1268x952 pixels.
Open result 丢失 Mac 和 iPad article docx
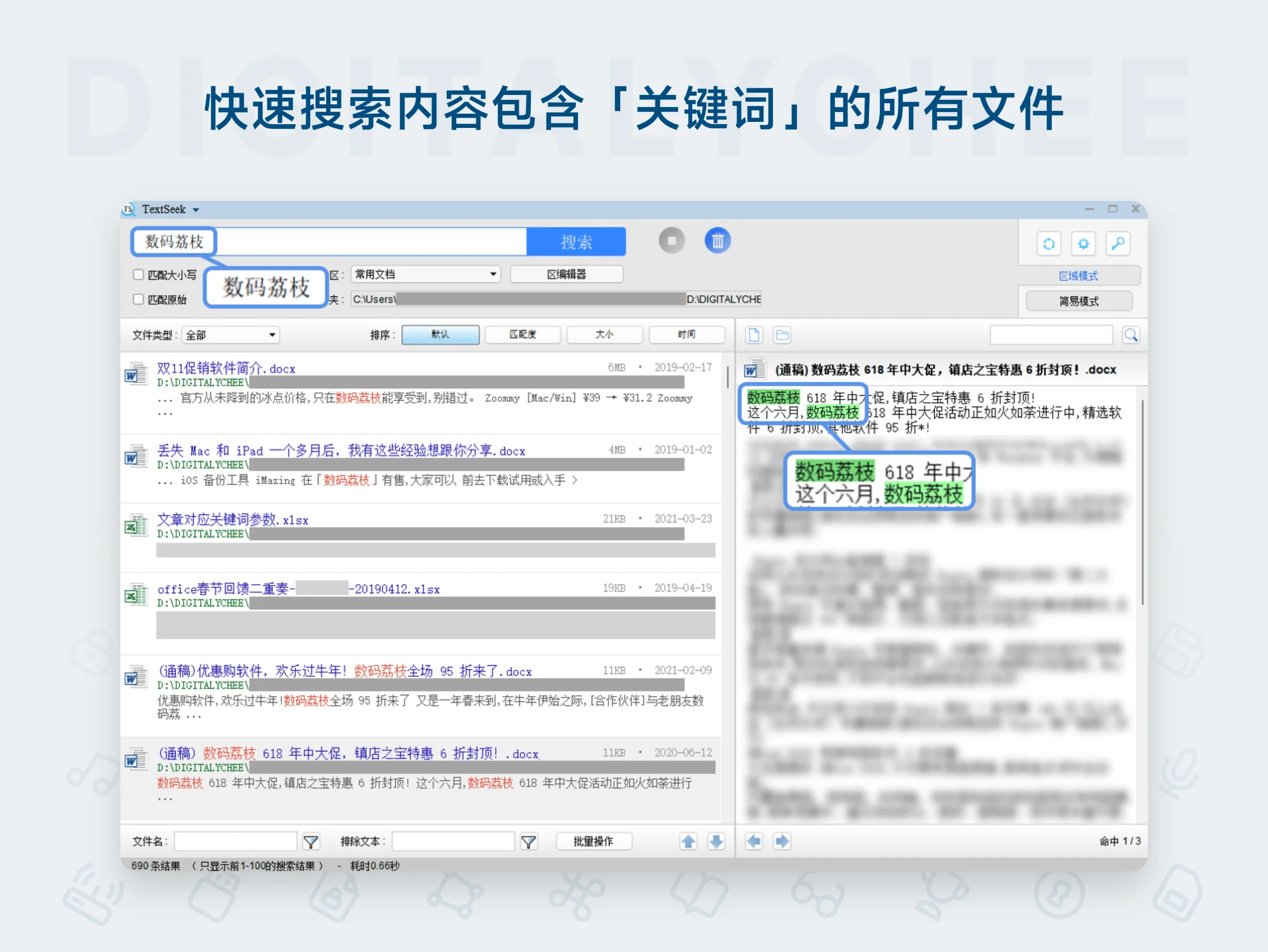point(341,451)
